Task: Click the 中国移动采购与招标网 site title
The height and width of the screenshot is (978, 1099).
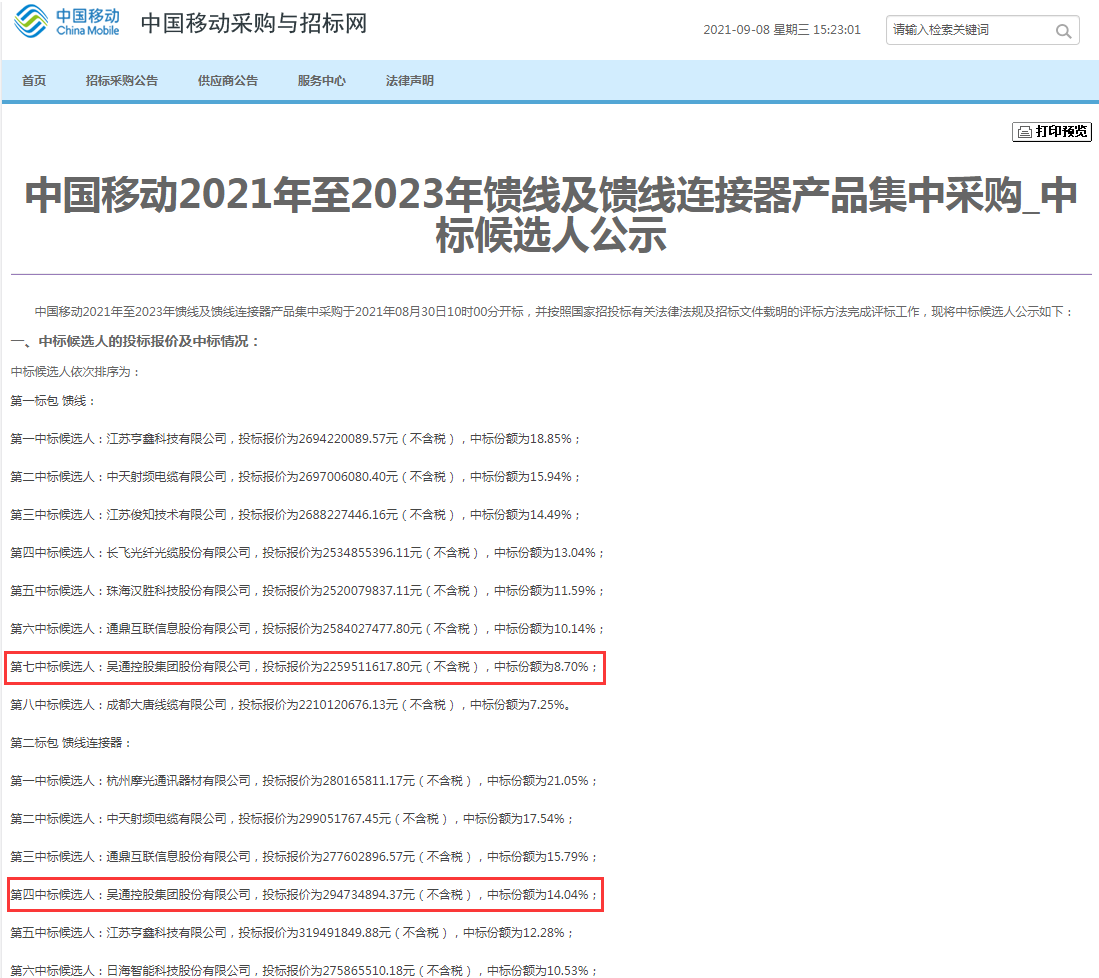Action: (253, 24)
